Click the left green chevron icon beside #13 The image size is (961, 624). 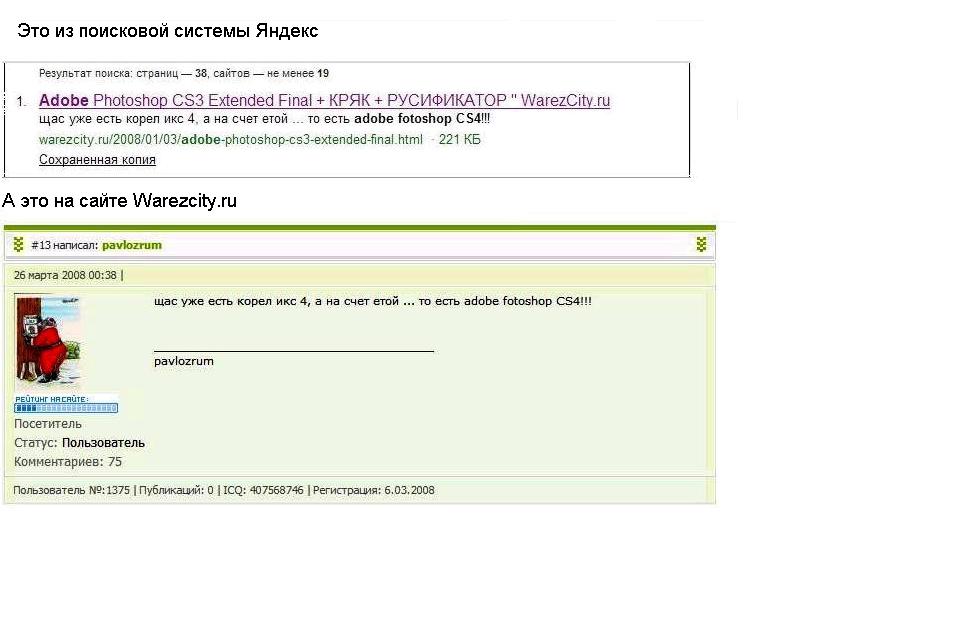click(18, 245)
